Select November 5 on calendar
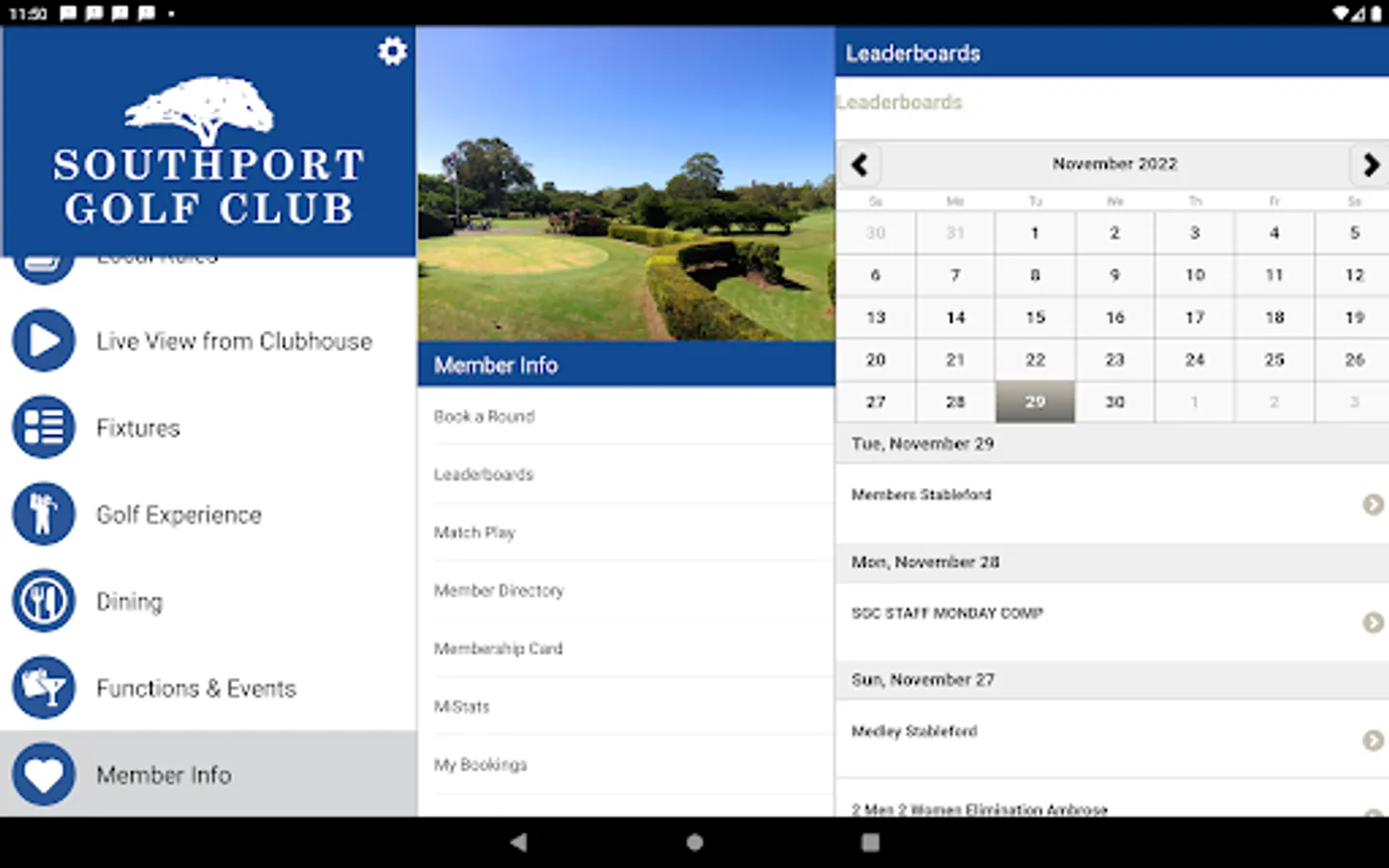This screenshot has width=1389, height=868. (1354, 232)
